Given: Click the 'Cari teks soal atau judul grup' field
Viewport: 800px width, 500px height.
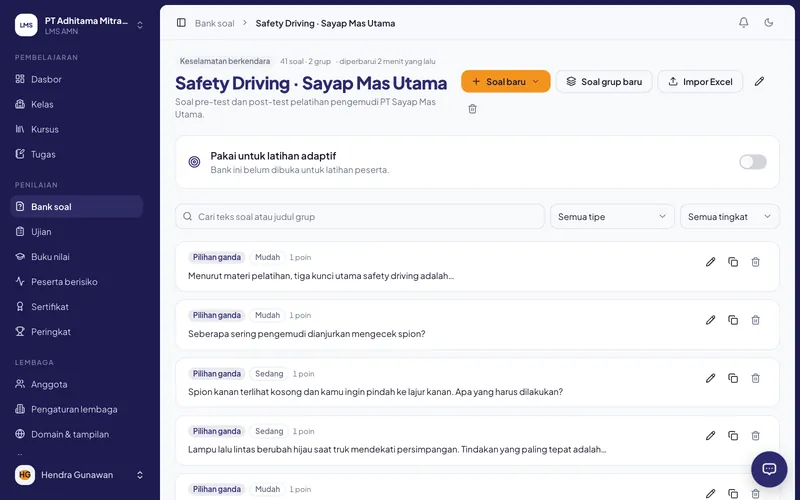Looking at the screenshot, I should tap(360, 216).
